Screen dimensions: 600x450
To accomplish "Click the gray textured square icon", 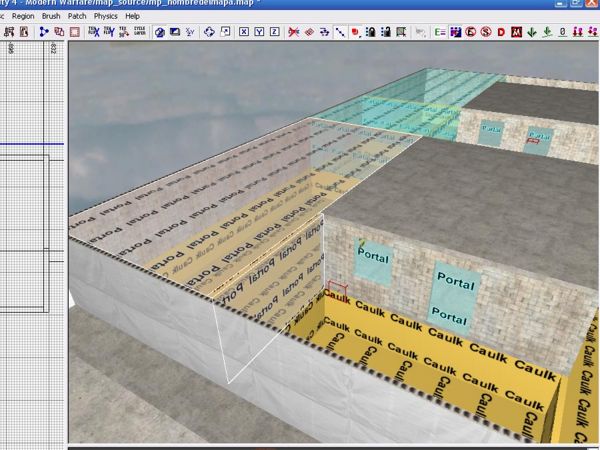I will [x=401, y=32].
